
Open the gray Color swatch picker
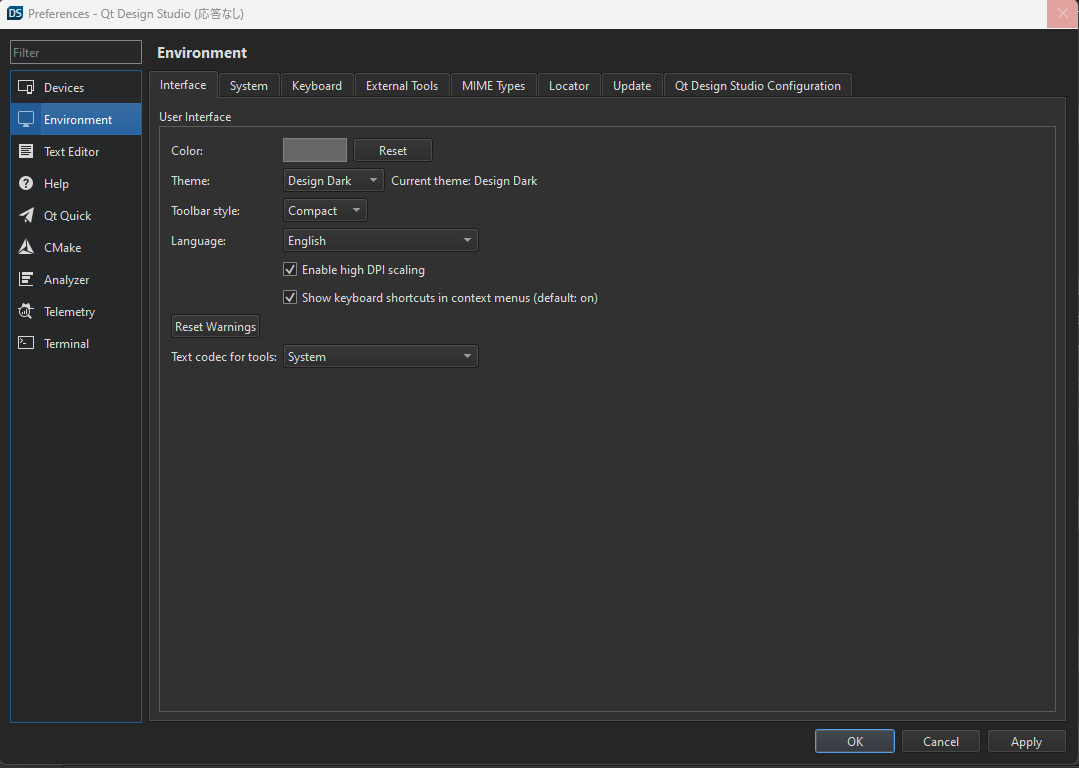pyautogui.click(x=314, y=150)
